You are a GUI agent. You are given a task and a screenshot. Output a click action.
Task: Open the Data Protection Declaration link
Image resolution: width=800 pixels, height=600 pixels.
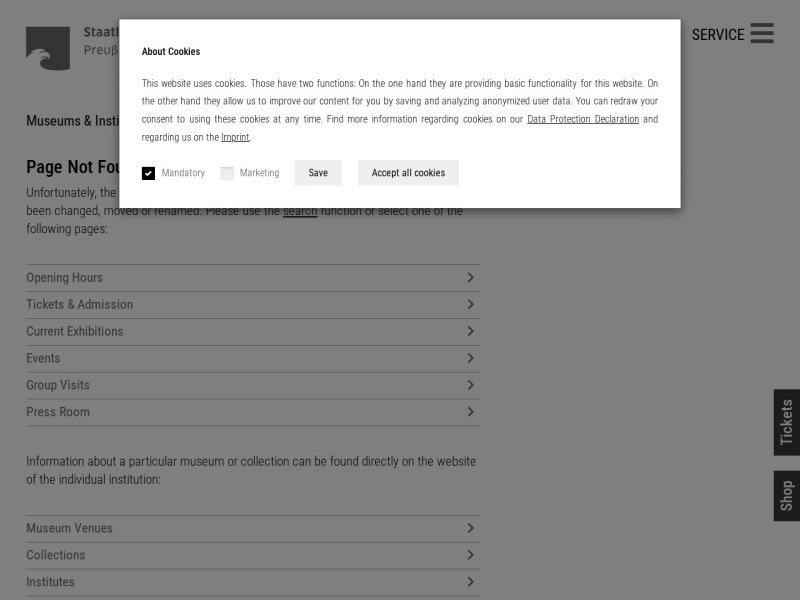point(583,119)
